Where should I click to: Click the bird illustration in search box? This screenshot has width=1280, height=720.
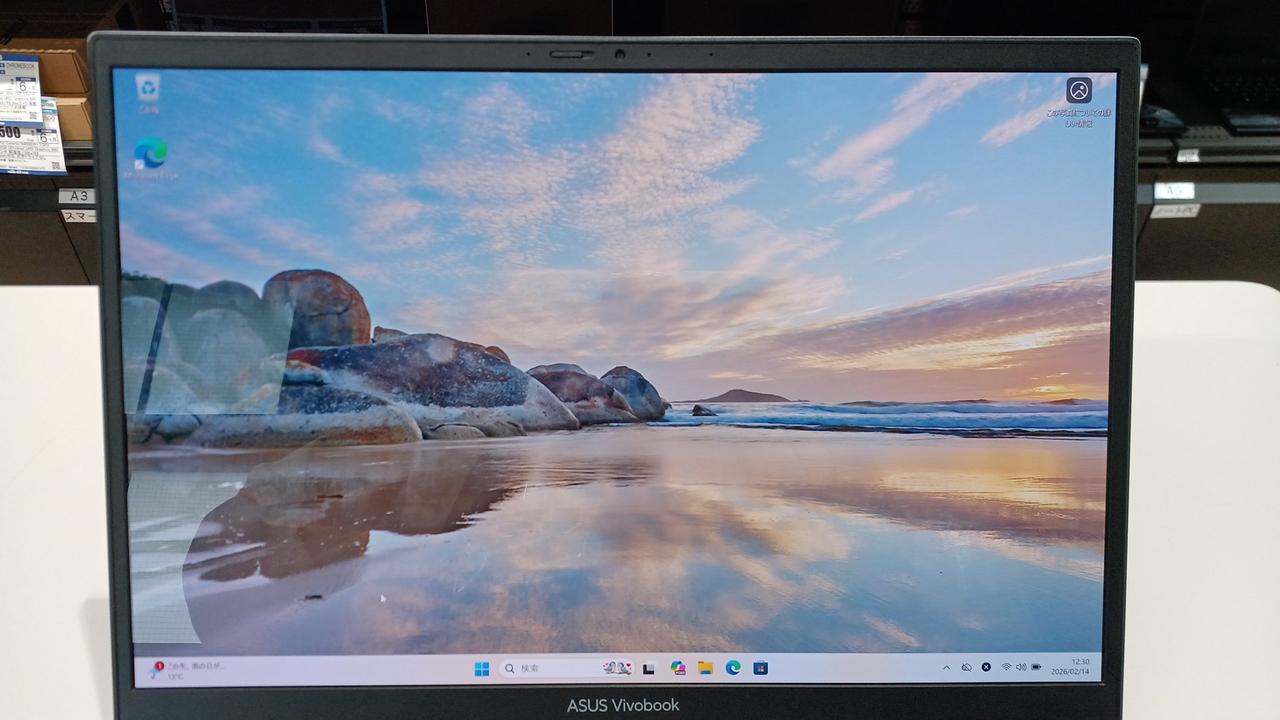[x=617, y=668]
